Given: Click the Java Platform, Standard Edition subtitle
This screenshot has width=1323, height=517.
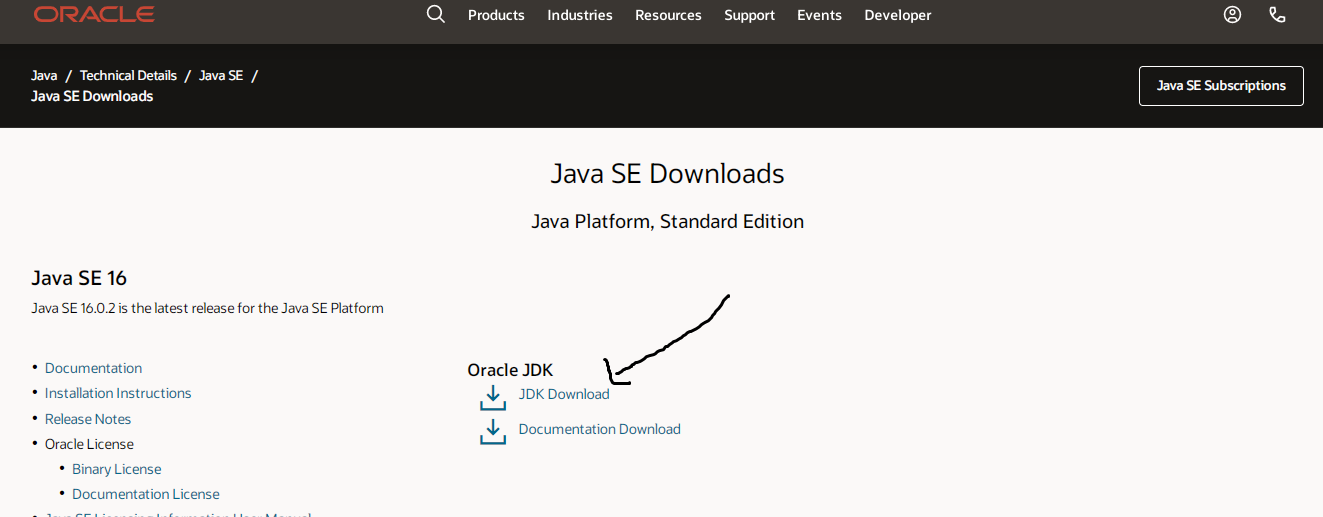Looking at the screenshot, I should (x=667, y=221).
